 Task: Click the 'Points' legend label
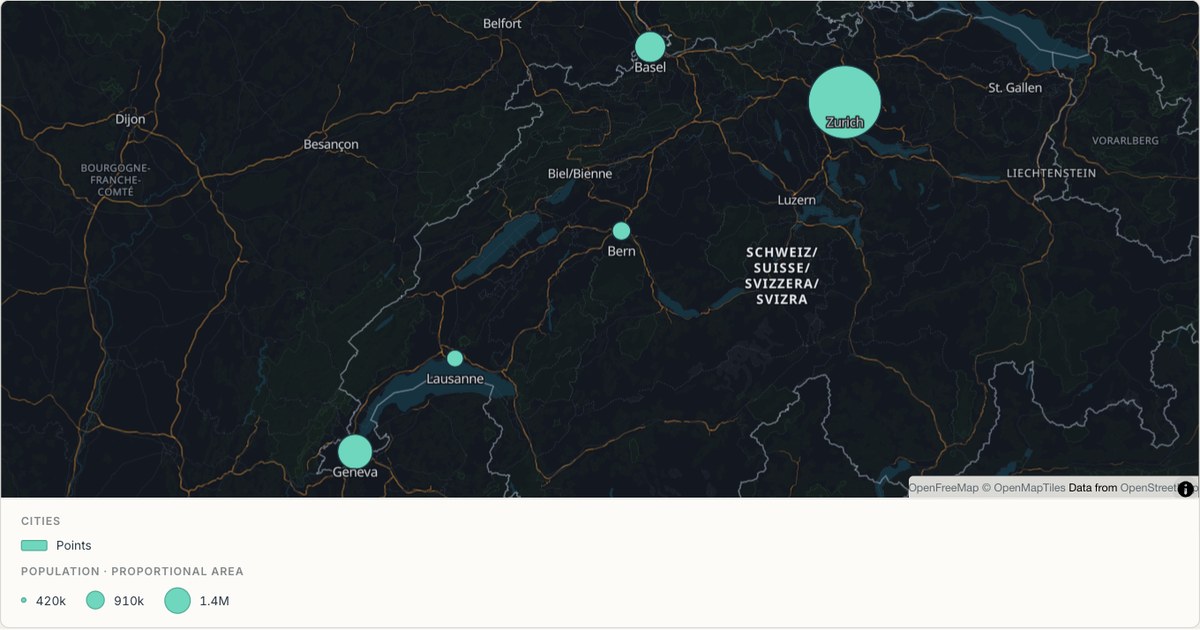click(74, 545)
